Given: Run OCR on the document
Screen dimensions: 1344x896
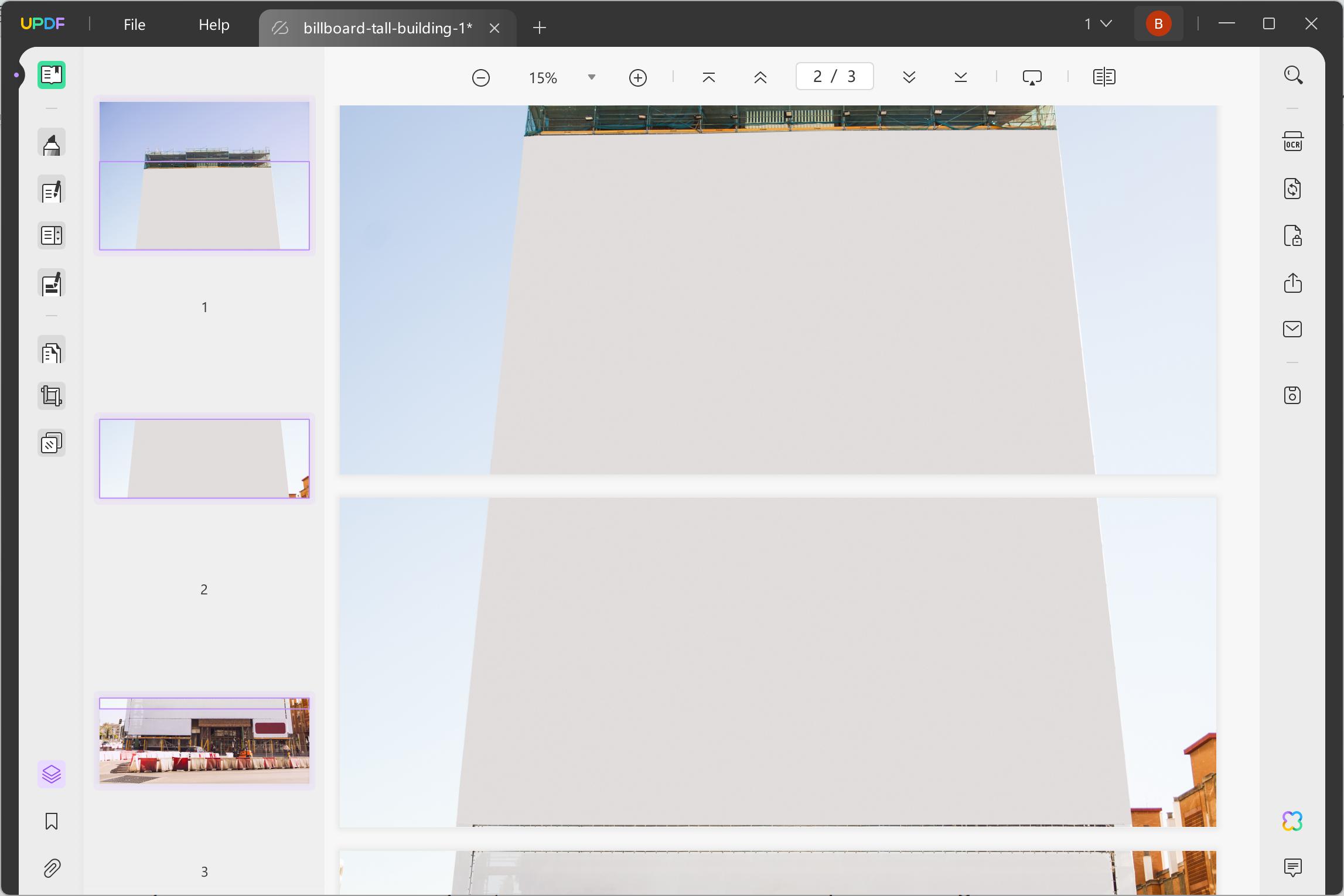Looking at the screenshot, I should click(1293, 141).
